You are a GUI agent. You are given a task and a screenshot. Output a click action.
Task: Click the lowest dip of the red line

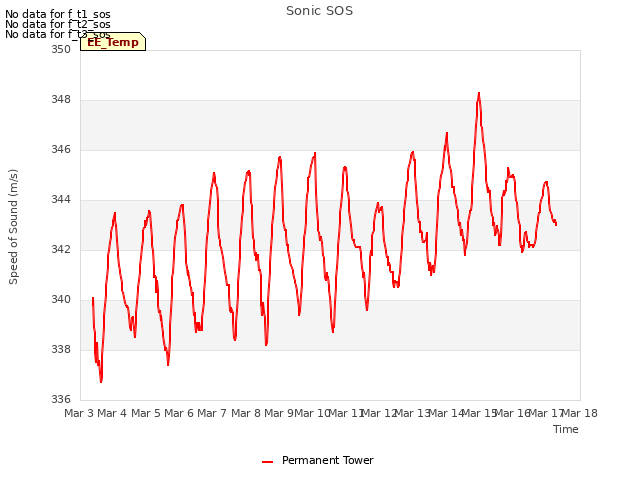pyautogui.click(x=101, y=381)
